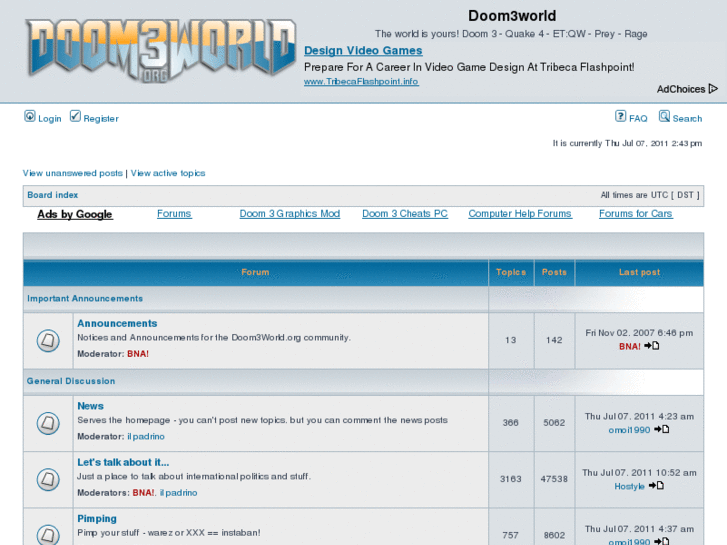Click the Announcements forum status icon
Image resolution: width=727 pixels, height=545 pixels.
(48, 341)
